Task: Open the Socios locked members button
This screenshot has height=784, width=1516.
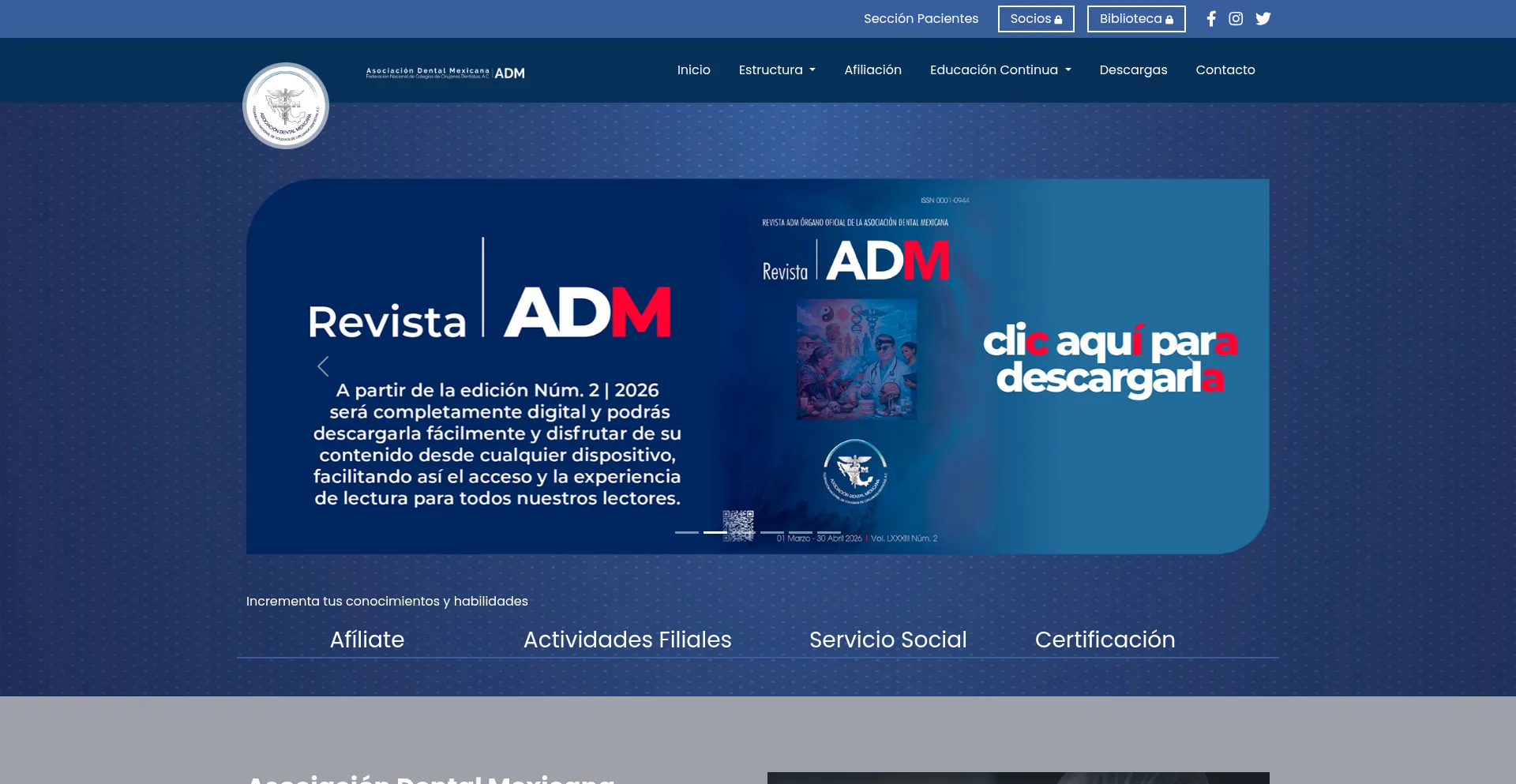Action: (x=1036, y=19)
